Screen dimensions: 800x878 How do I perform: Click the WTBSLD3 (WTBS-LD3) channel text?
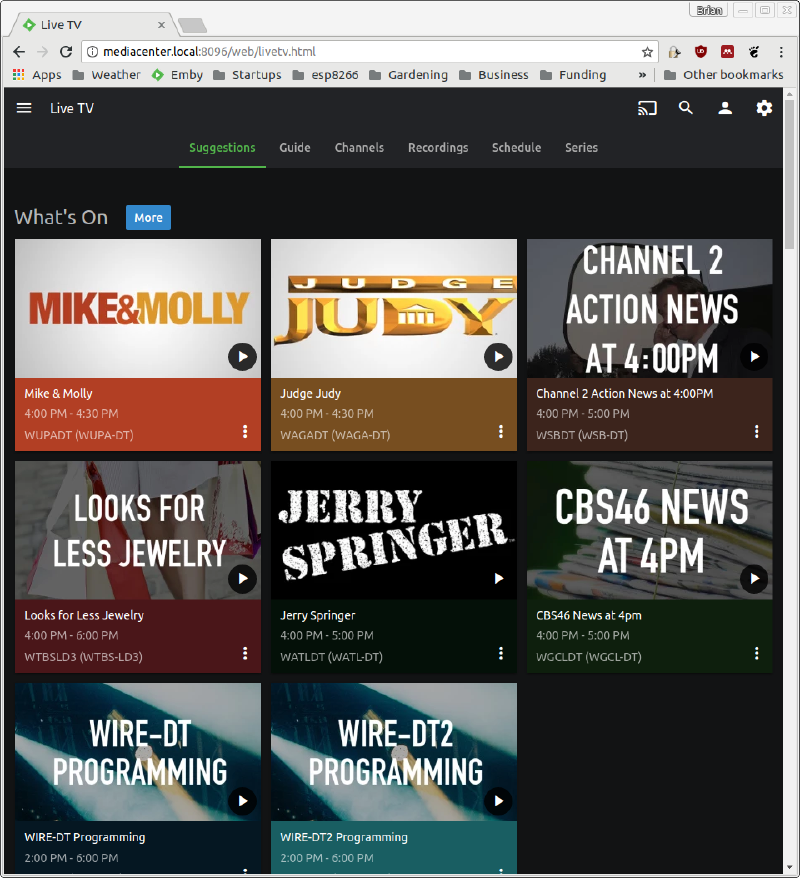tap(83, 657)
